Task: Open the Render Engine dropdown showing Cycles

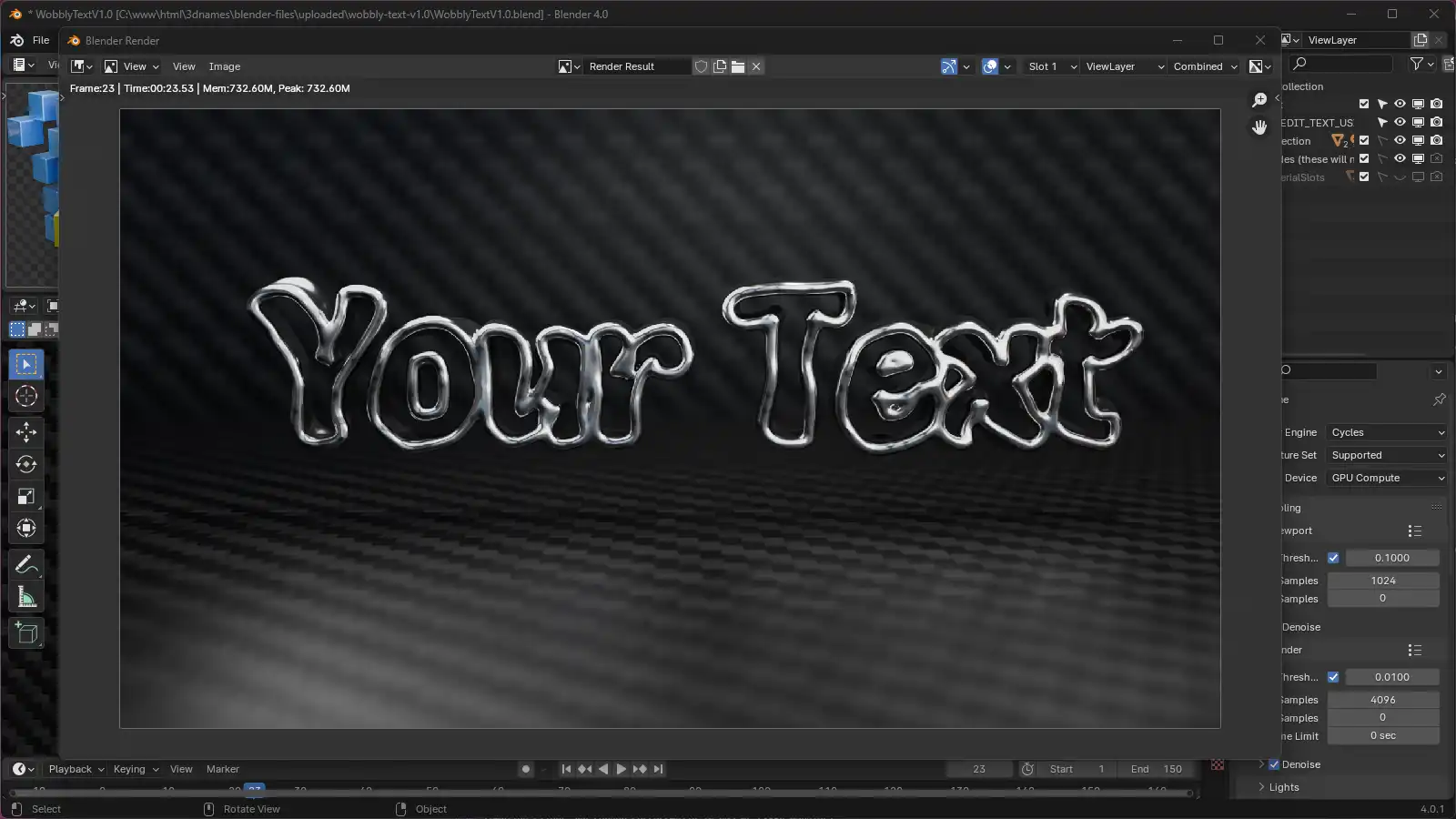Action: (1387, 432)
